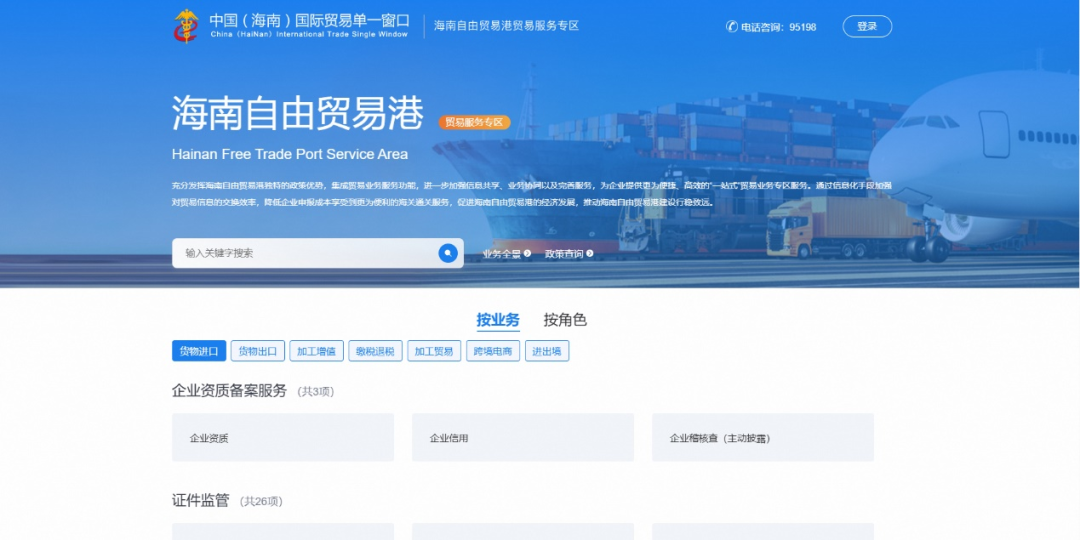Click the arrow icon next to 业务全景
This screenshot has width=1080, height=540.
[527, 254]
